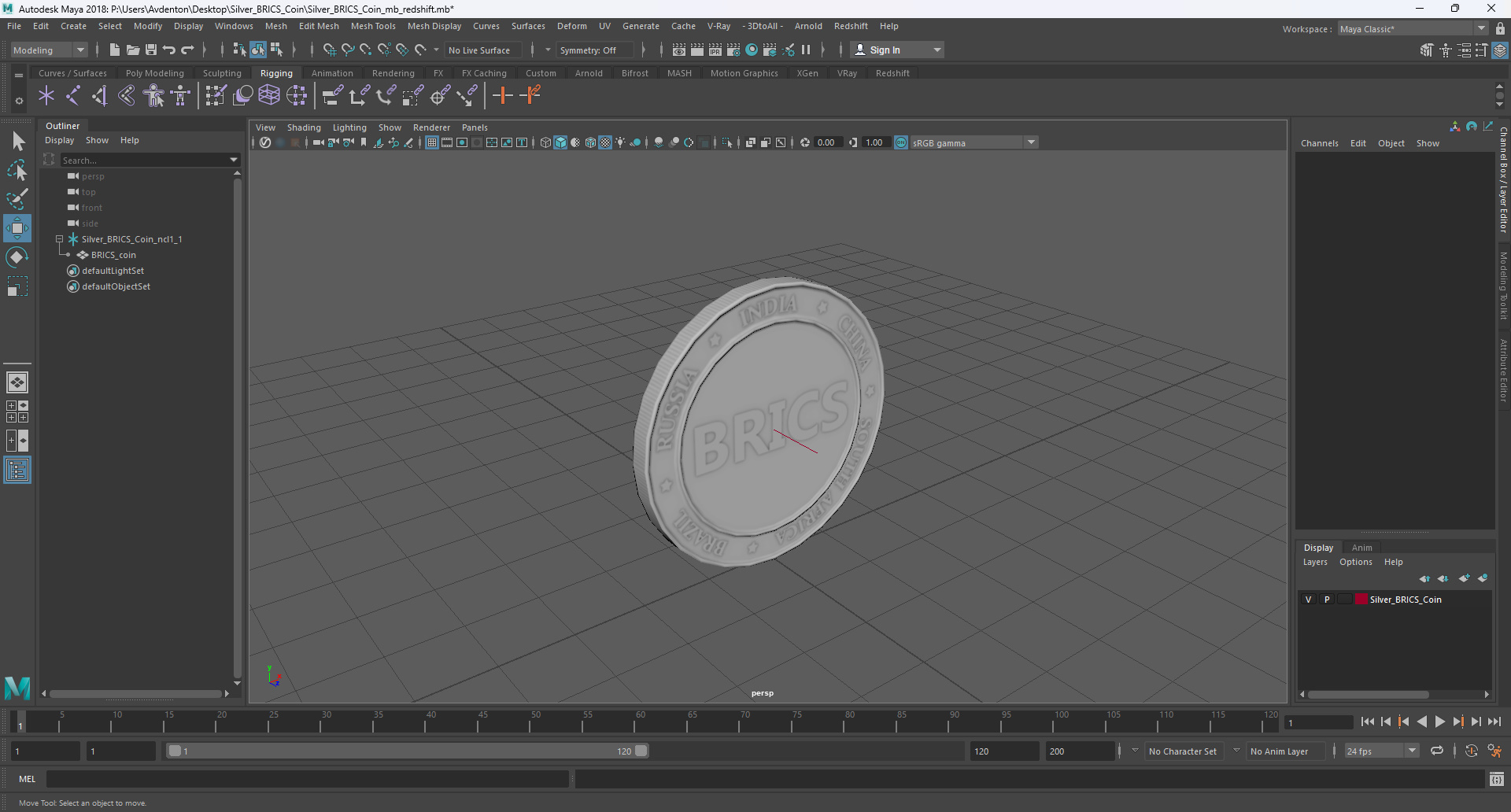Click the Create Cluster shelf icon

pos(297,96)
